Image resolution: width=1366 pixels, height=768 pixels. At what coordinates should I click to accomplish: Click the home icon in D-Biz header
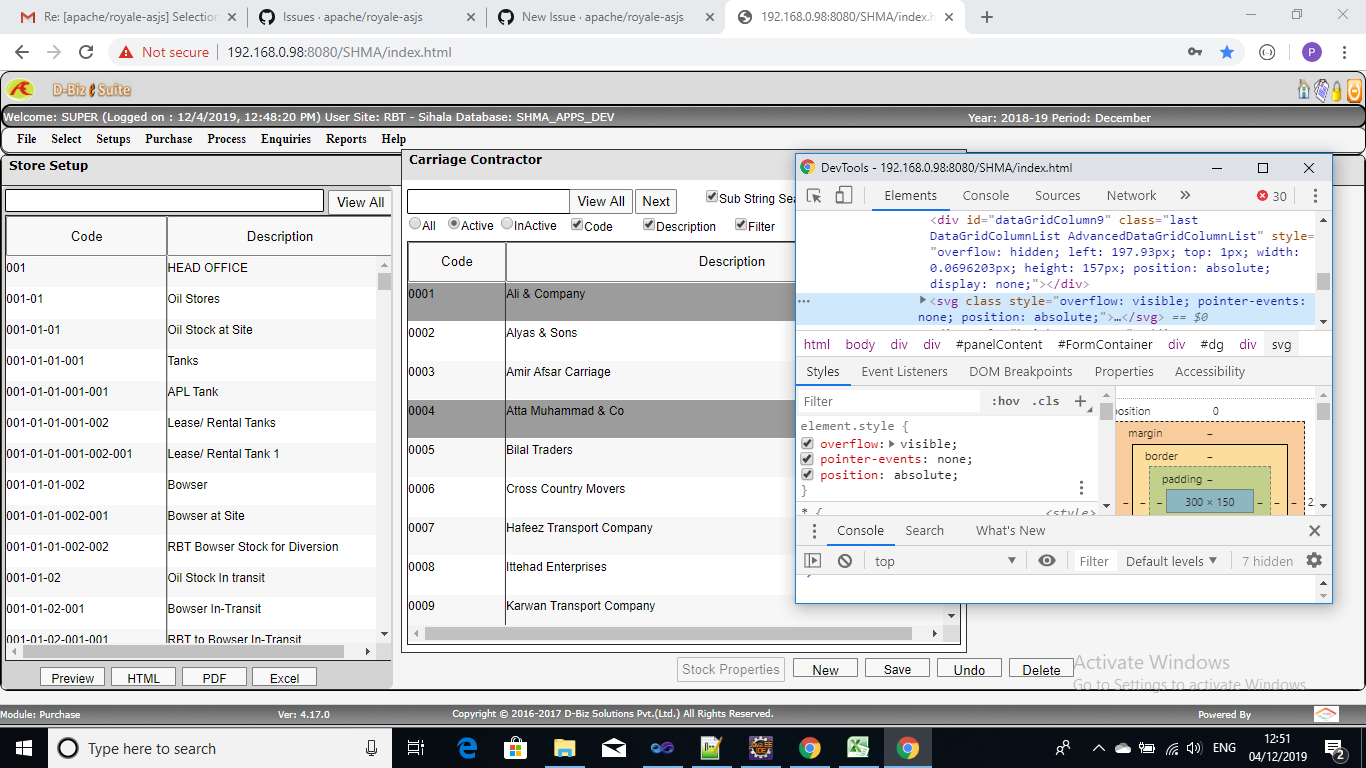pyautogui.click(x=1303, y=90)
